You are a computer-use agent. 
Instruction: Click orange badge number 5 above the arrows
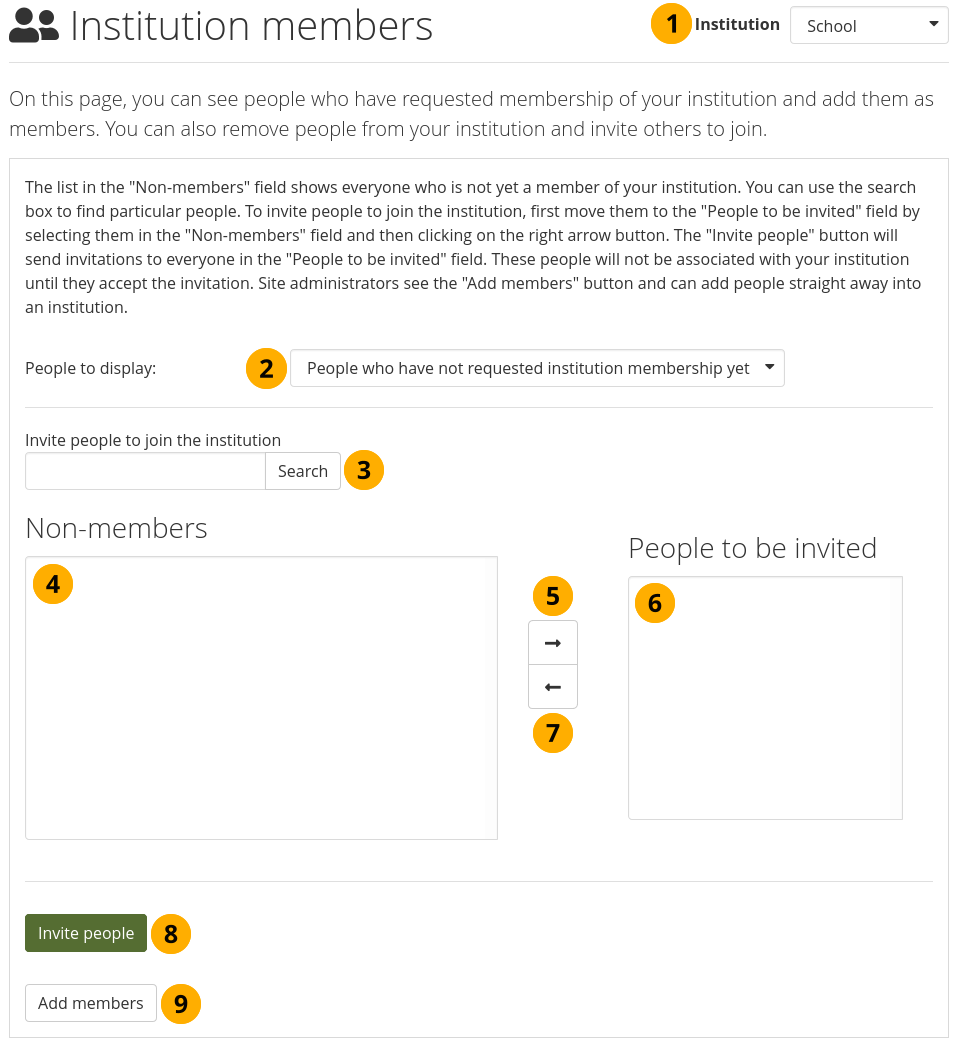tap(553, 597)
